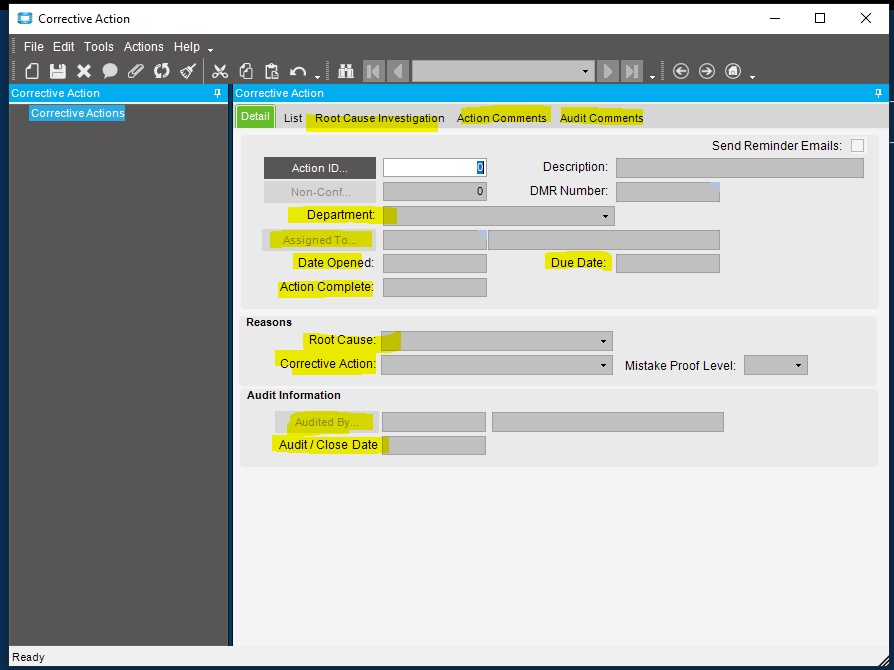The width and height of the screenshot is (894, 670).
Task: Click the Refresh arrows icon
Action: [x=162, y=71]
